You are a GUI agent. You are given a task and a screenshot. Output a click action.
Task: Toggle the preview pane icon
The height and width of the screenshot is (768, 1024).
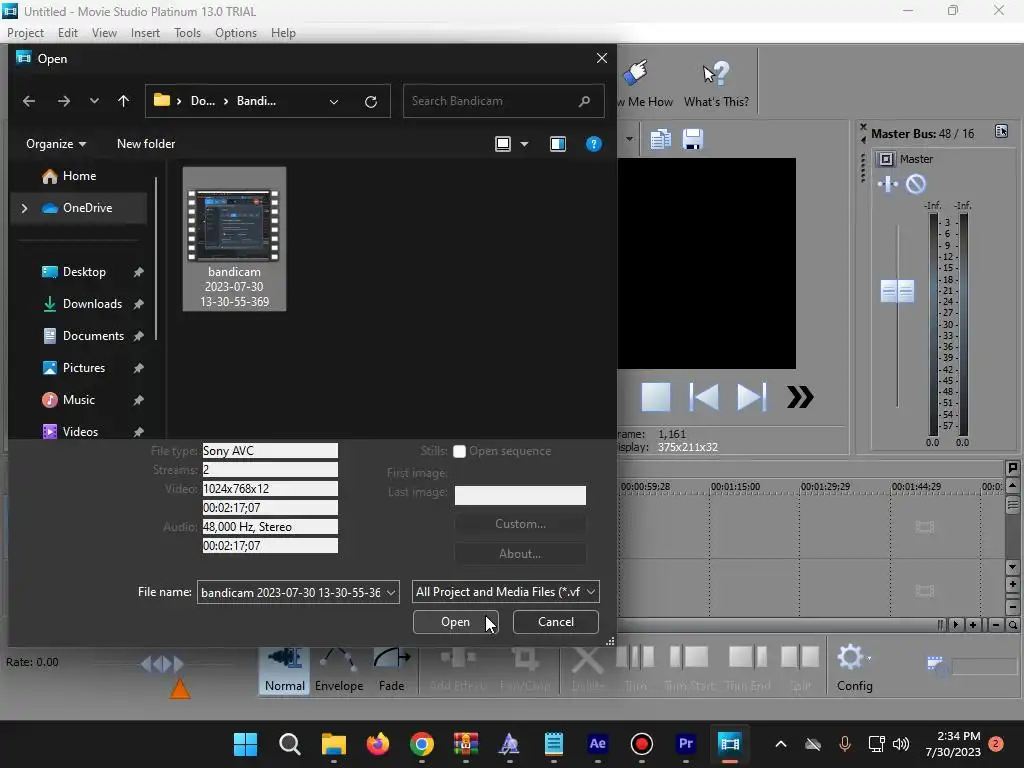coord(558,144)
